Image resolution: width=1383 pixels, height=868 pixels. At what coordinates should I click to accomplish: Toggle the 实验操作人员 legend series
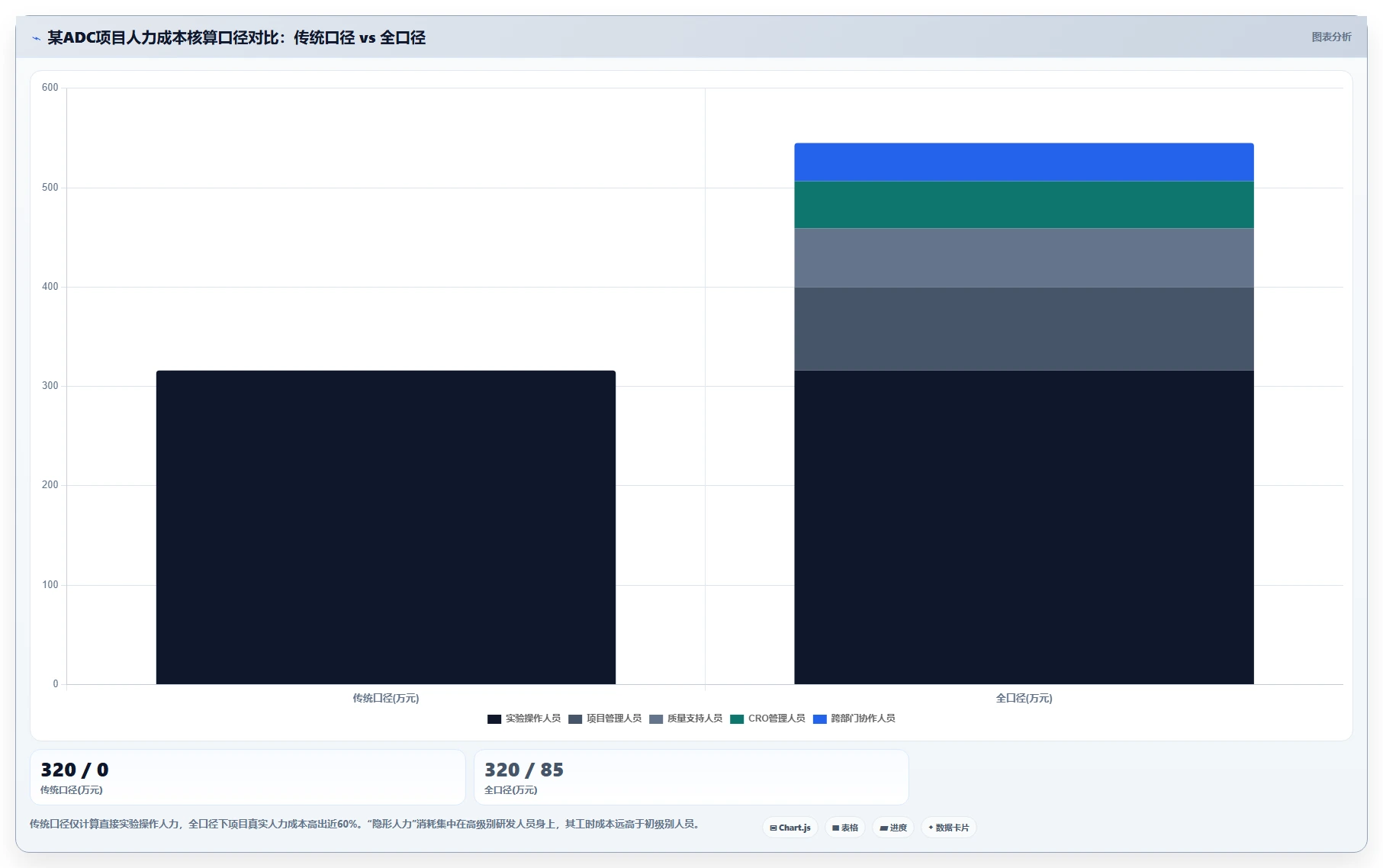(524, 719)
